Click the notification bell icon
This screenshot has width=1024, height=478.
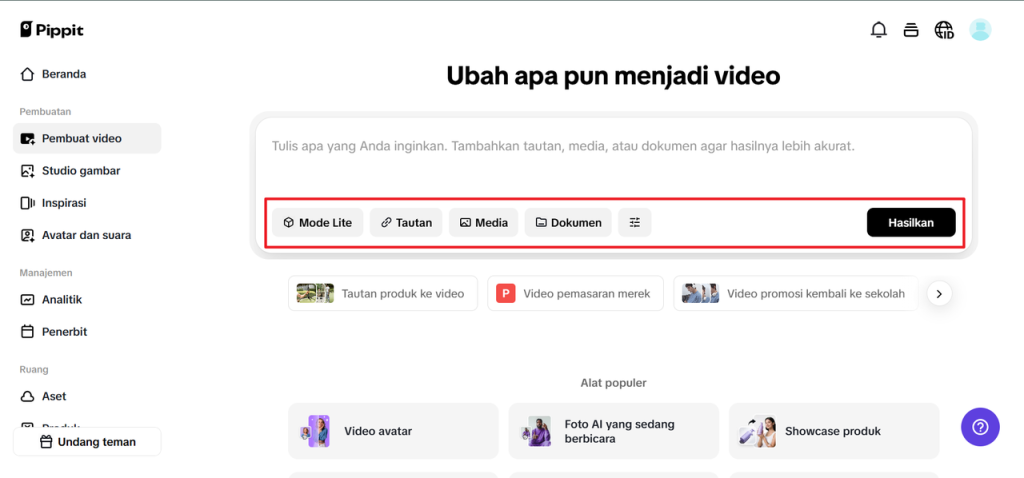click(879, 30)
